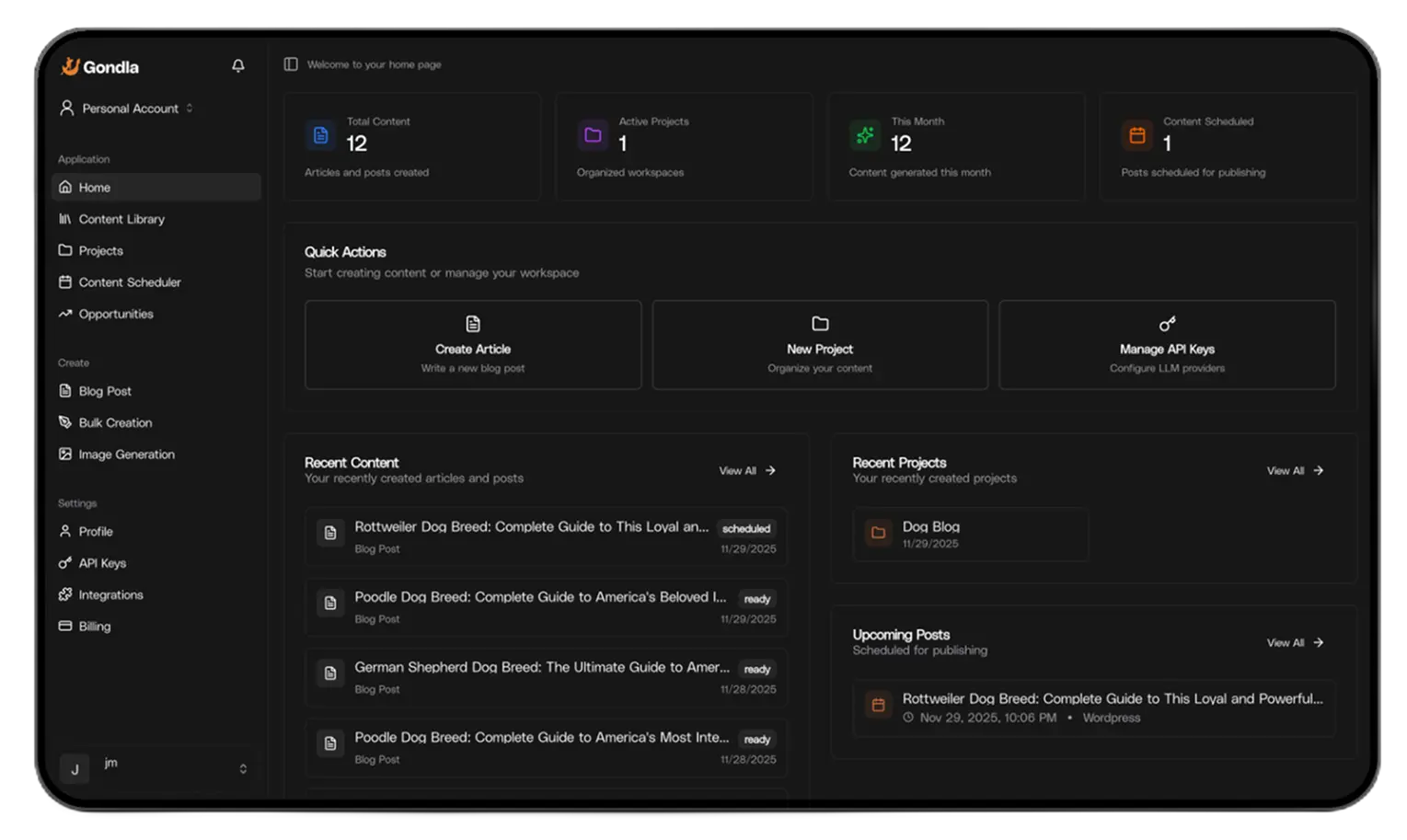Click the Integrations icon under Settings
The image size is (1407, 840).
(x=63, y=594)
